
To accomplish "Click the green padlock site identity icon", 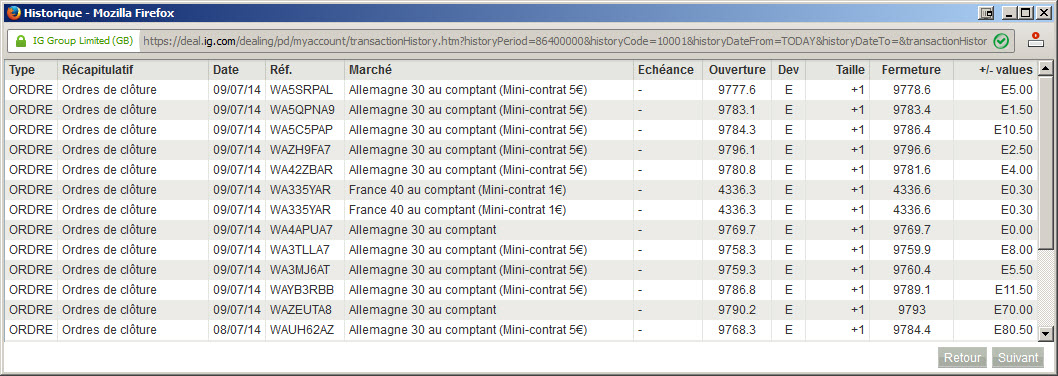I will [20, 41].
